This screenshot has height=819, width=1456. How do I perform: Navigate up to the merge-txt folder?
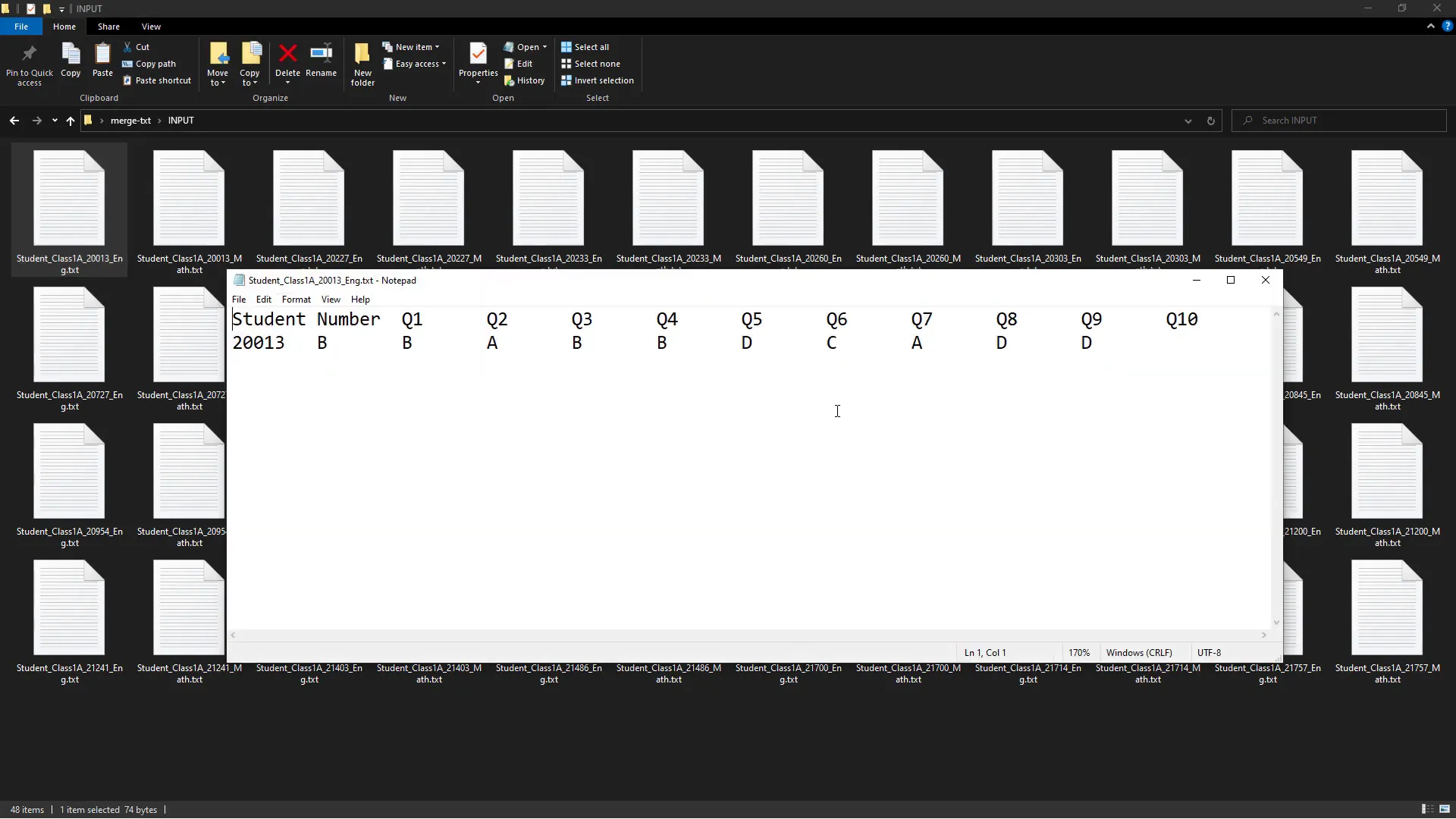pyautogui.click(x=70, y=121)
